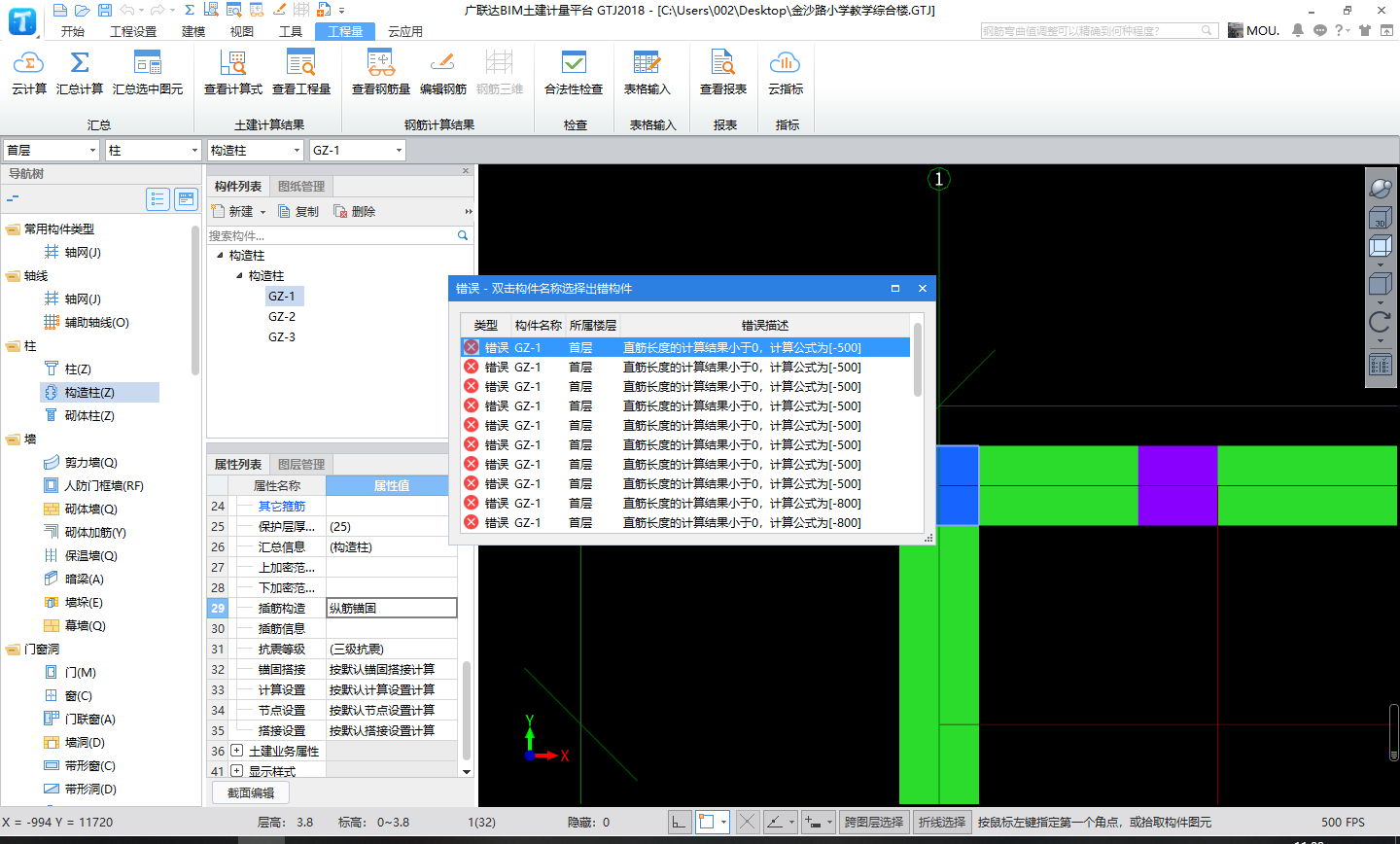Click the quick-access save icon

pyautogui.click(x=104, y=10)
